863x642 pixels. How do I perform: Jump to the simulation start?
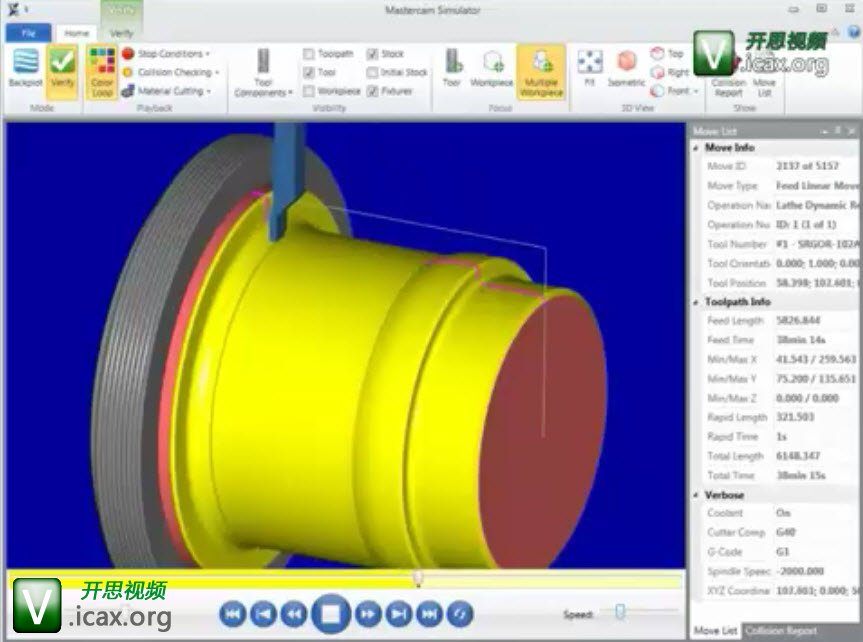(232, 612)
